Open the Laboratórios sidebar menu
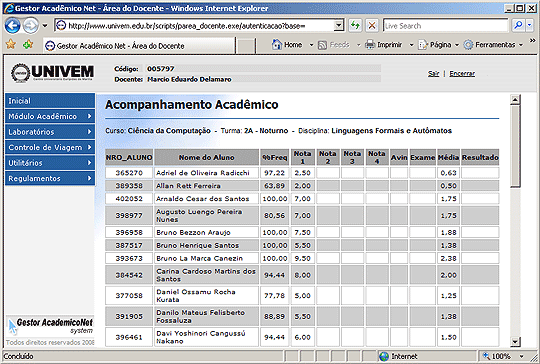The height and width of the screenshot is (364, 540). click(x=50, y=132)
